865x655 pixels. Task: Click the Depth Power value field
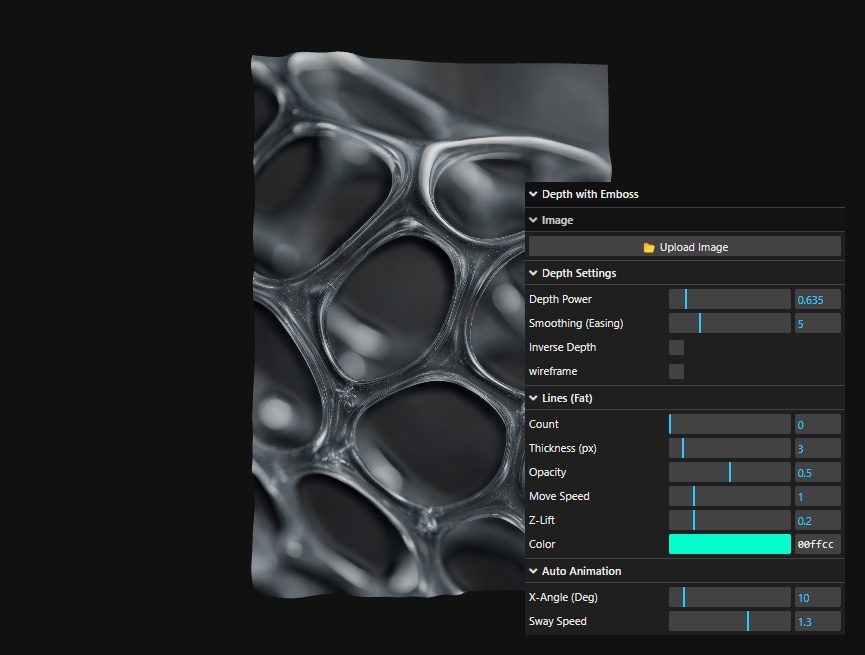point(817,299)
